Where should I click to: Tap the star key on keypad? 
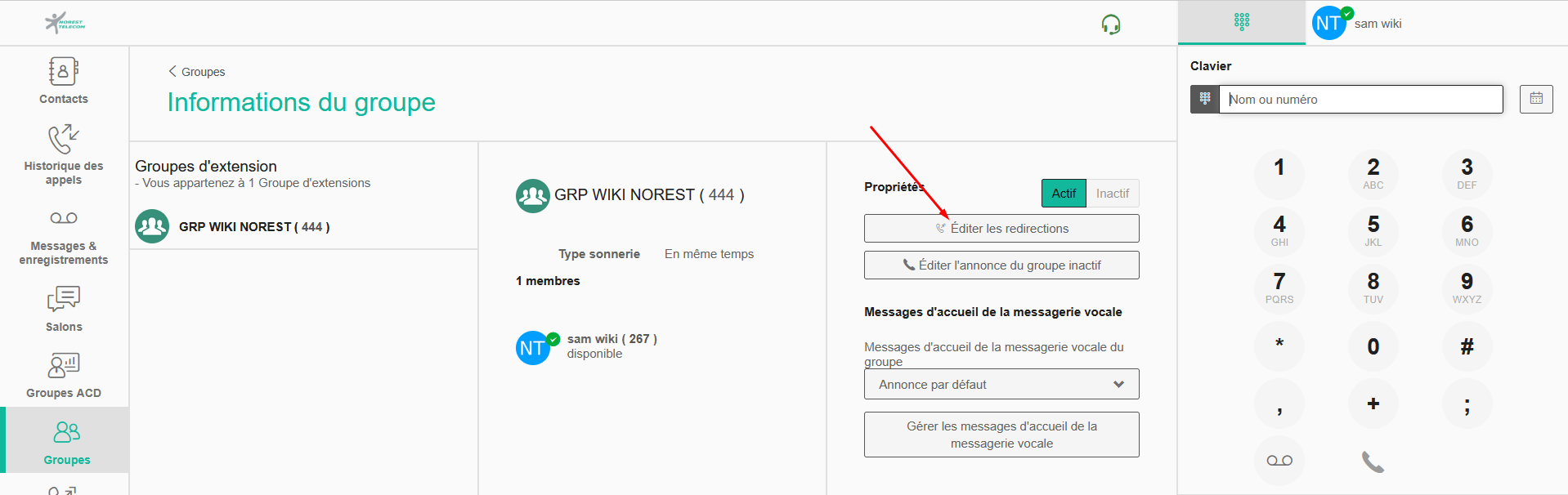click(x=1279, y=346)
